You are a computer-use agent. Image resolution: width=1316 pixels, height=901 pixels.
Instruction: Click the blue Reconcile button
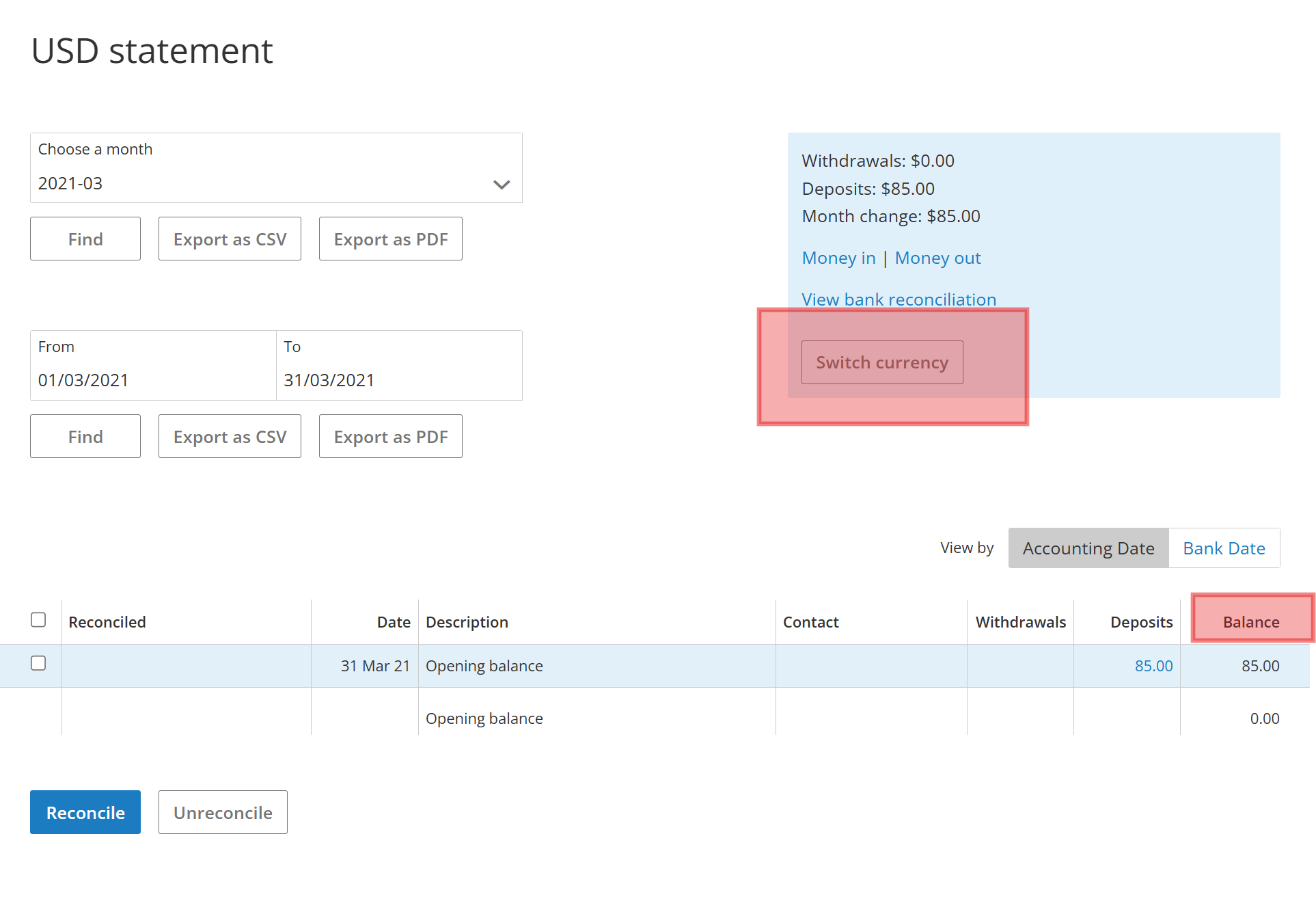(85, 812)
